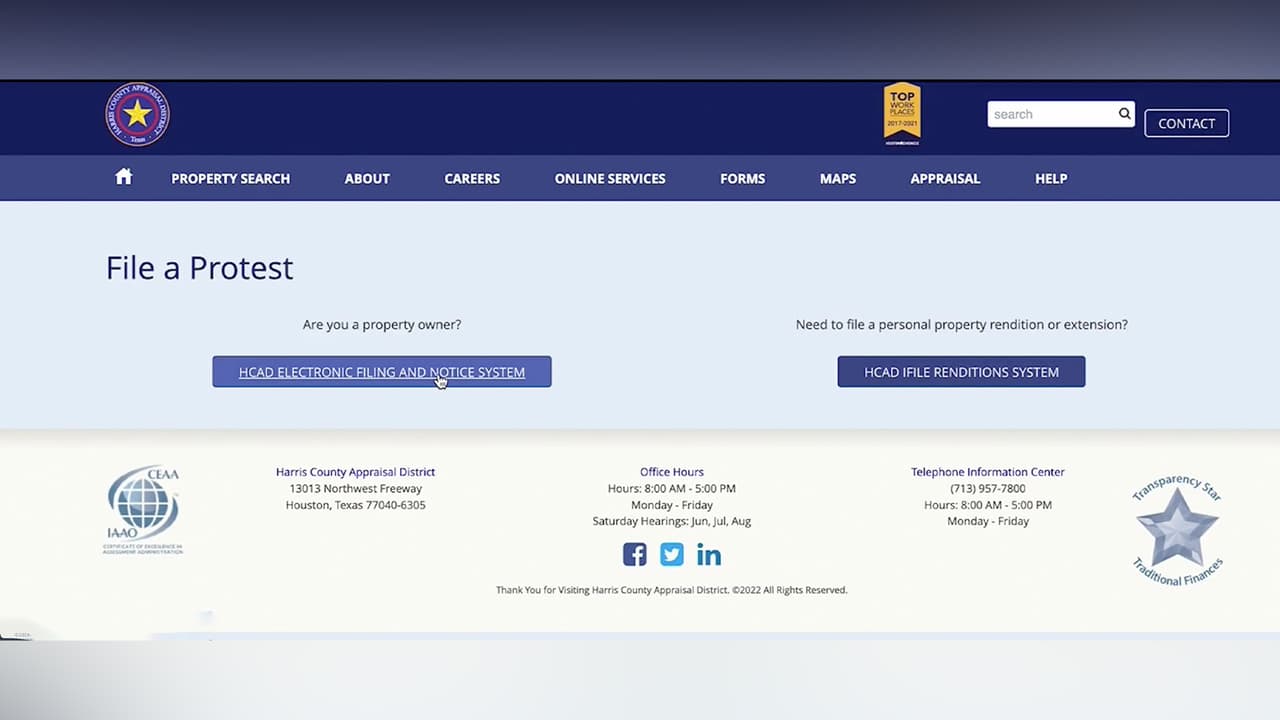Click the search magnifying glass icon
Viewport: 1280px width, 720px height.
(x=1124, y=114)
